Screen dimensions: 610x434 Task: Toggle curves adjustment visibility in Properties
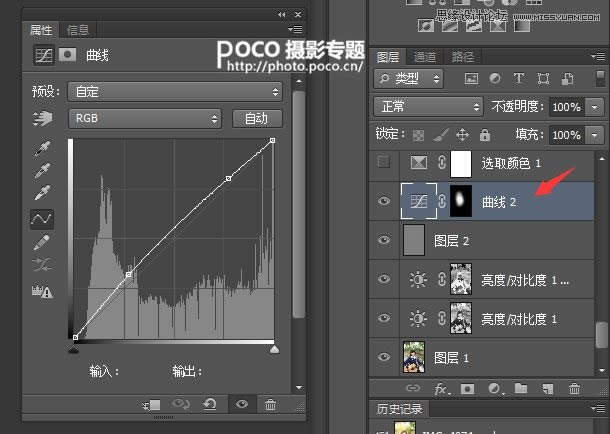click(x=242, y=404)
